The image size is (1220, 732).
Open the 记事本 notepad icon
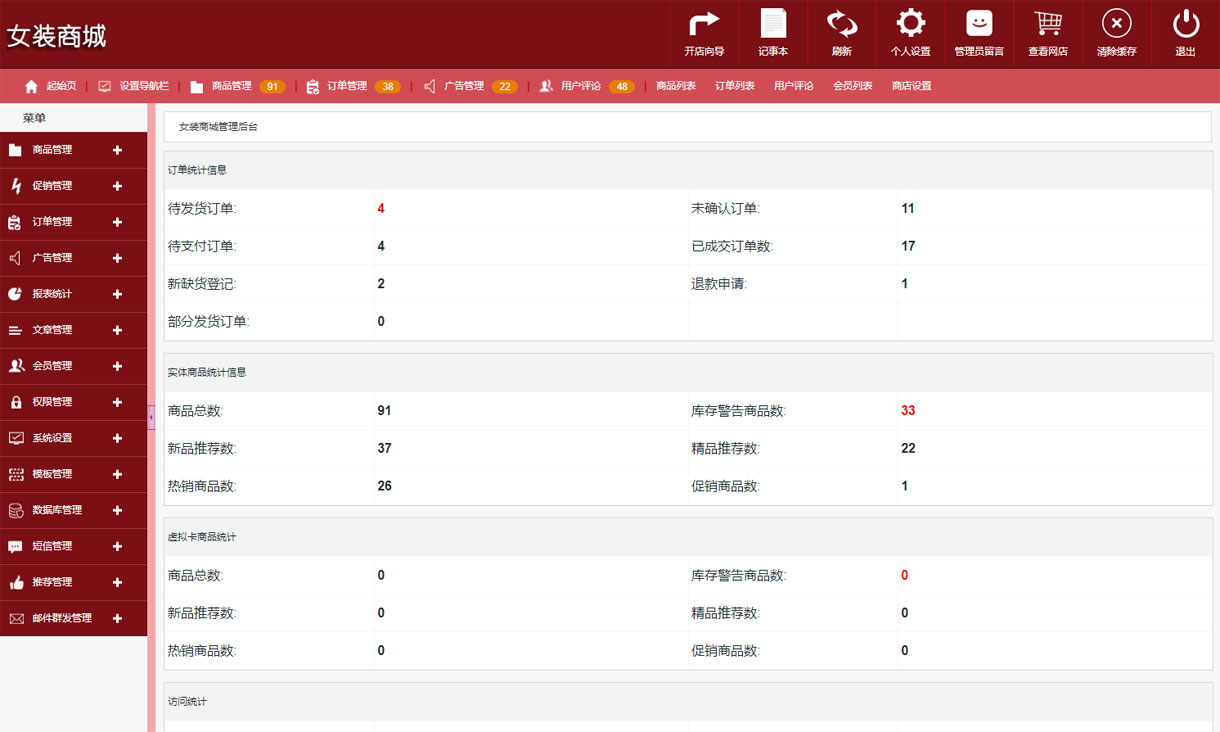point(773,23)
